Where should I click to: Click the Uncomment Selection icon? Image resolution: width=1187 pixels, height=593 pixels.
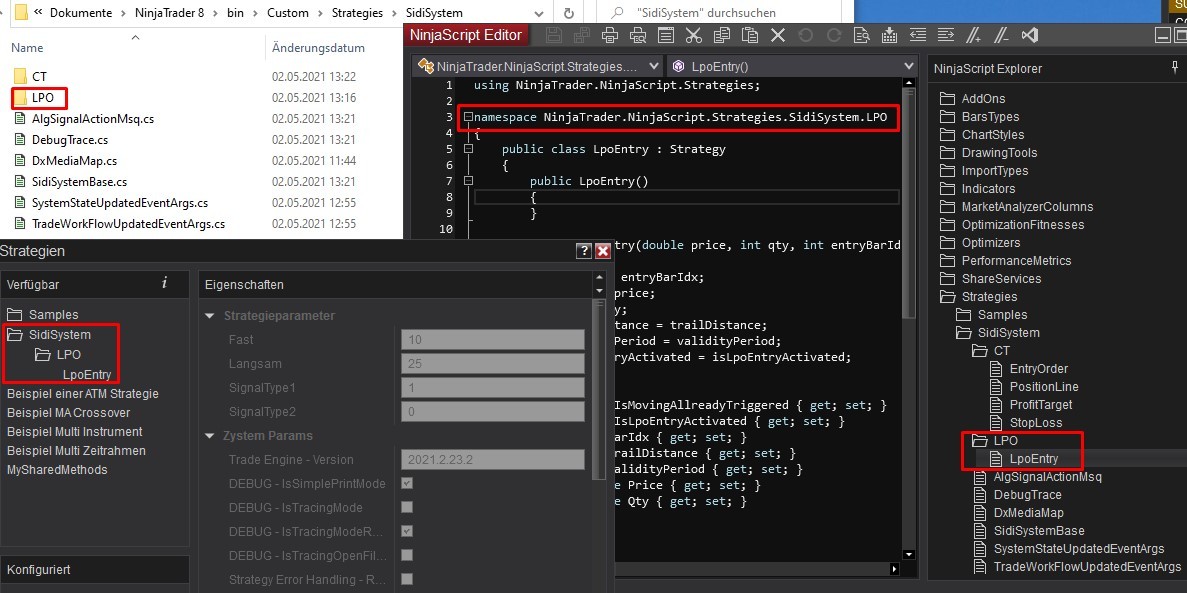1002,35
